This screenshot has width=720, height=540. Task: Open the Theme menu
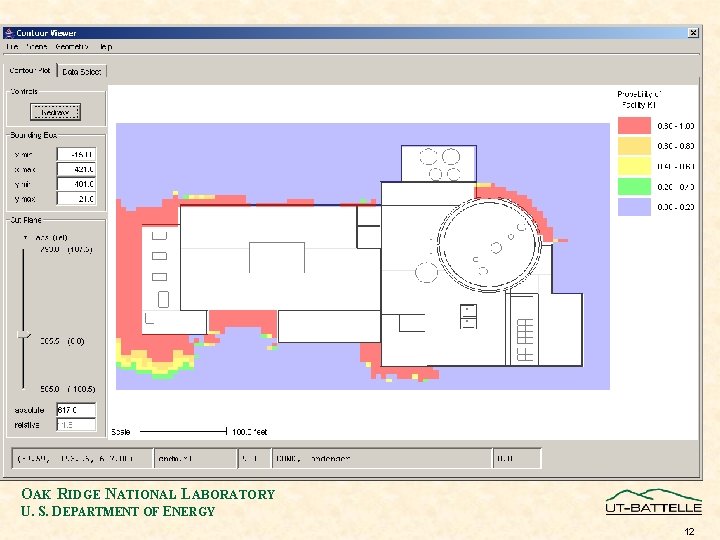click(x=37, y=46)
